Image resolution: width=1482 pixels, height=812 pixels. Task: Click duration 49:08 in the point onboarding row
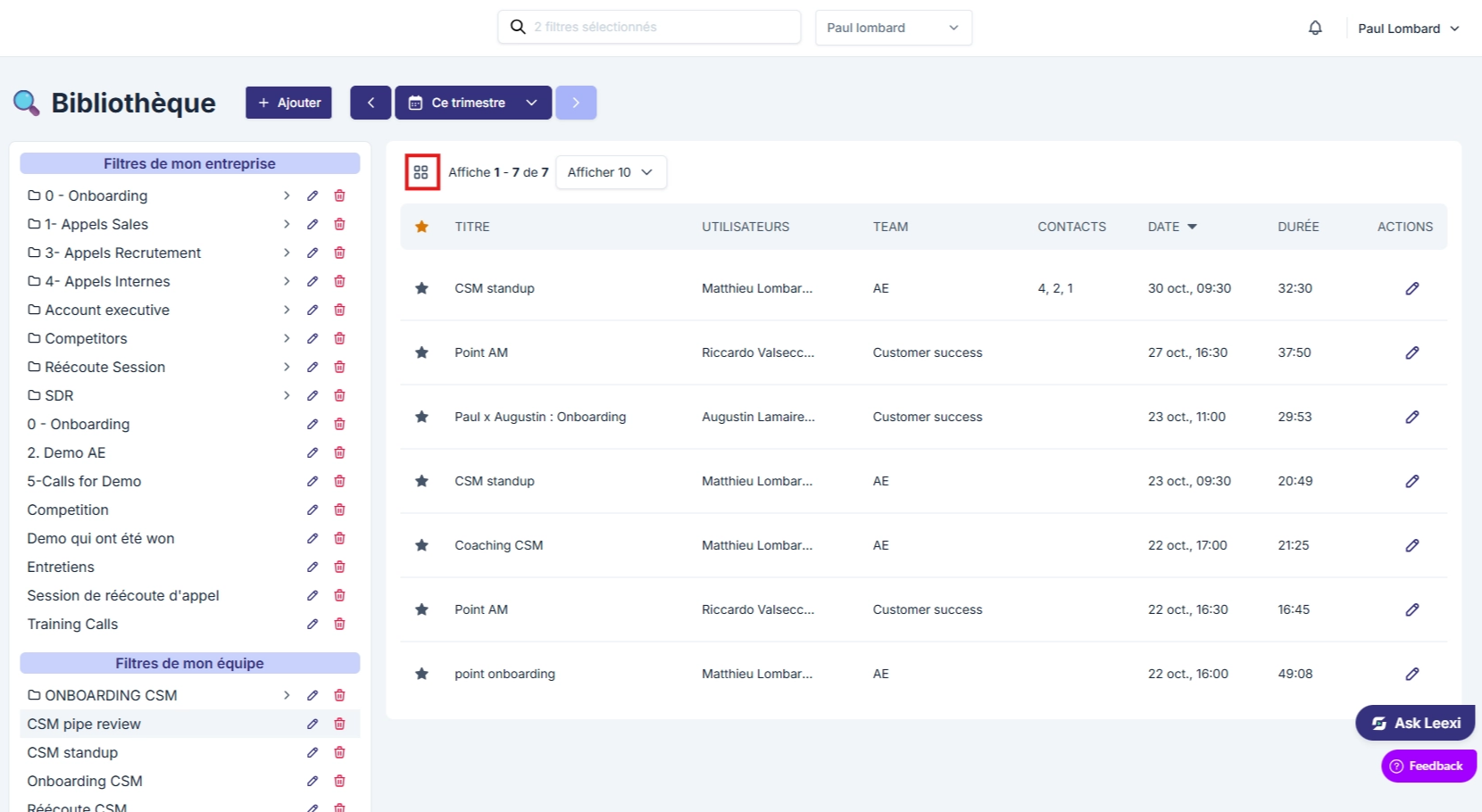coord(1295,674)
